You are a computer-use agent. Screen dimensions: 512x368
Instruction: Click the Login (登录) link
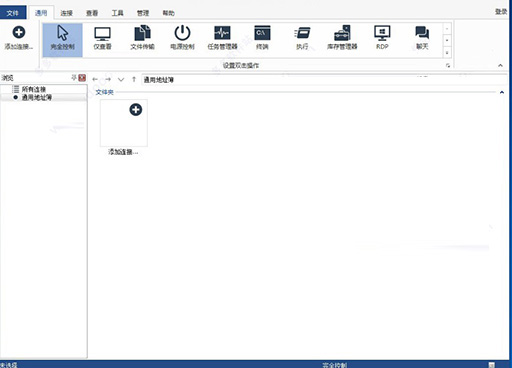[501, 12]
